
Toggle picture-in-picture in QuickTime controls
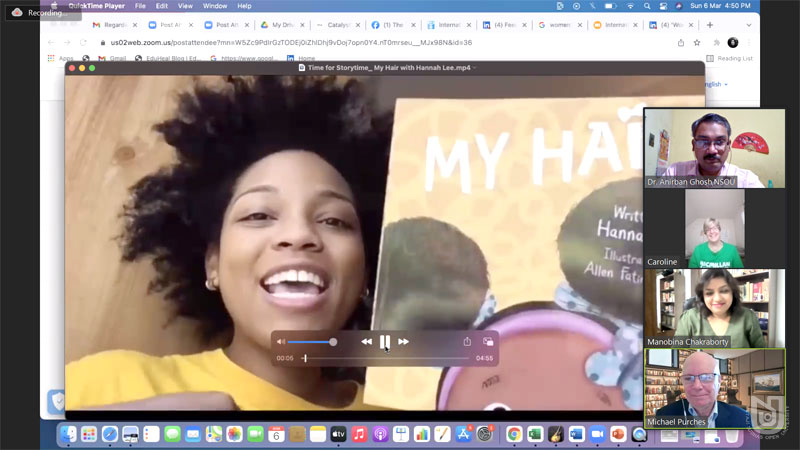pyautogui.click(x=488, y=341)
